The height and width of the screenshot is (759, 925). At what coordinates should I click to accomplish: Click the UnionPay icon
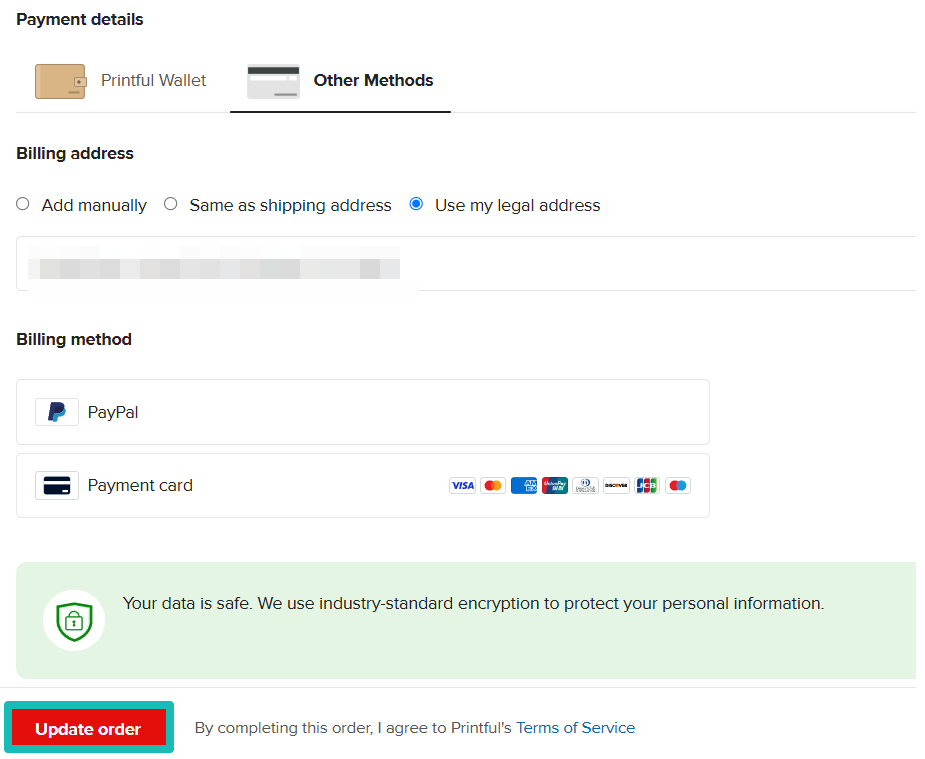coord(554,485)
